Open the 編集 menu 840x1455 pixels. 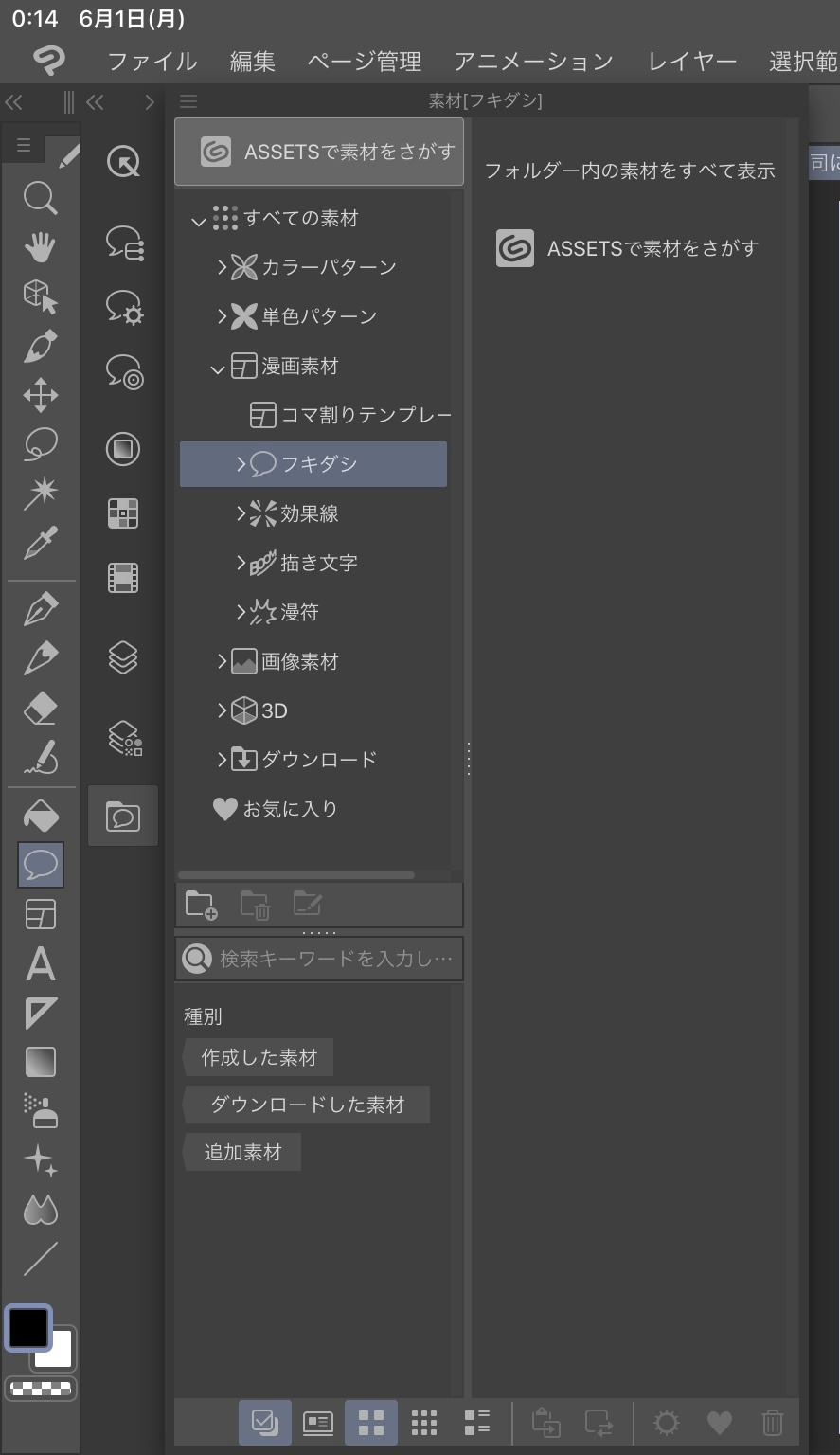[253, 62]
